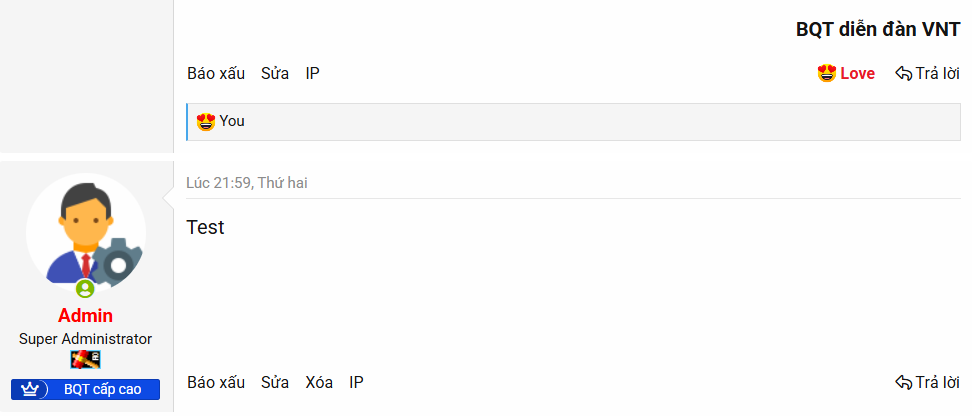The width and height of the screenshot is (972, 416).
Task: Click the "Super Administrator" user title
Action: [85, 339]
